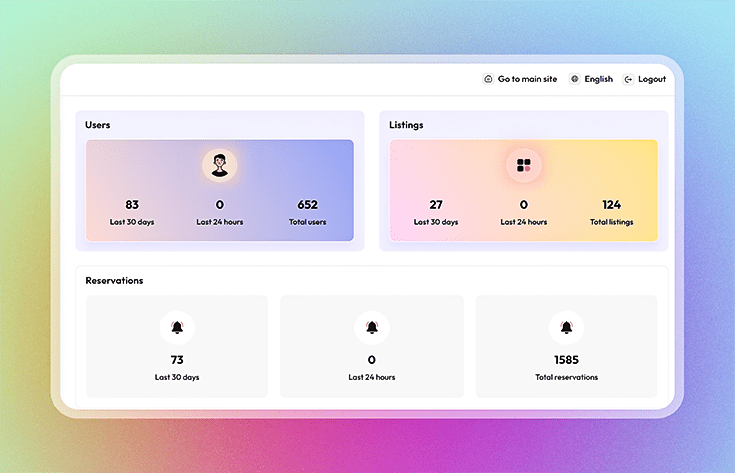Image resolution: width=735 pixels, height=473 pixels.
Task: Click the 0 value in Reservations section
Action: point(372,360)
